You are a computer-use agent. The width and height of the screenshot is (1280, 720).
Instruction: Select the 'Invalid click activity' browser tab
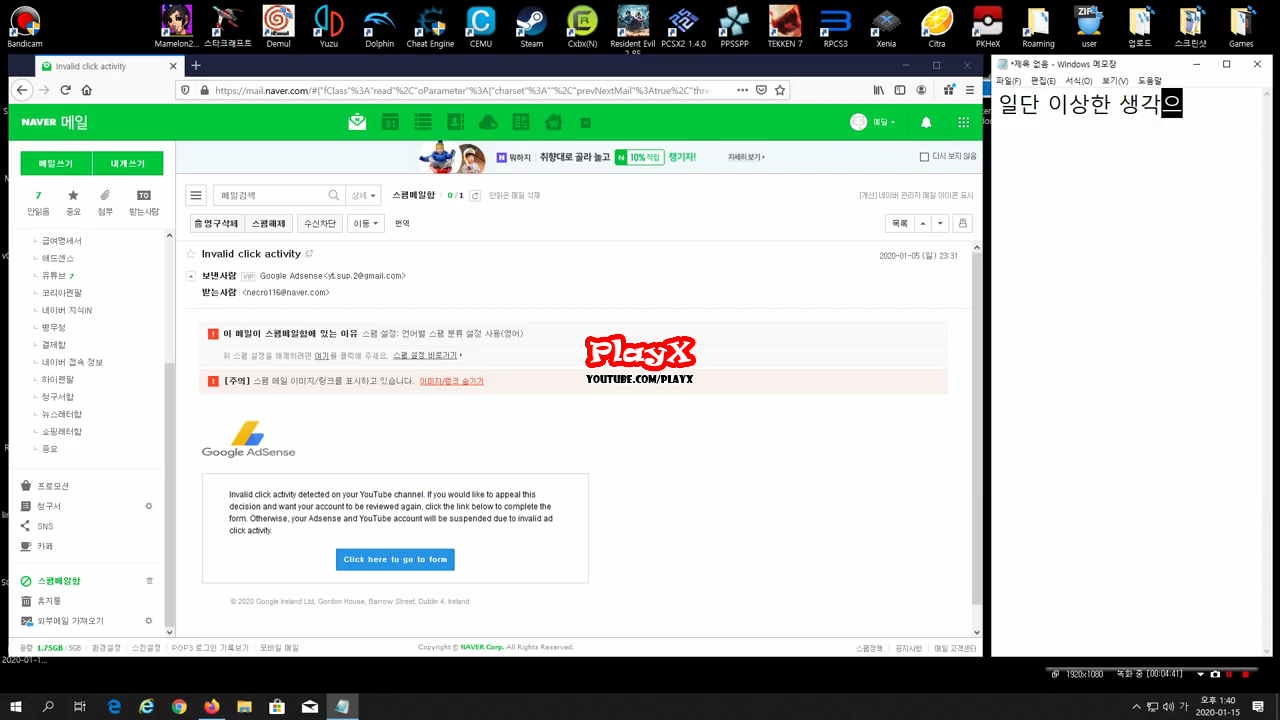108,66
